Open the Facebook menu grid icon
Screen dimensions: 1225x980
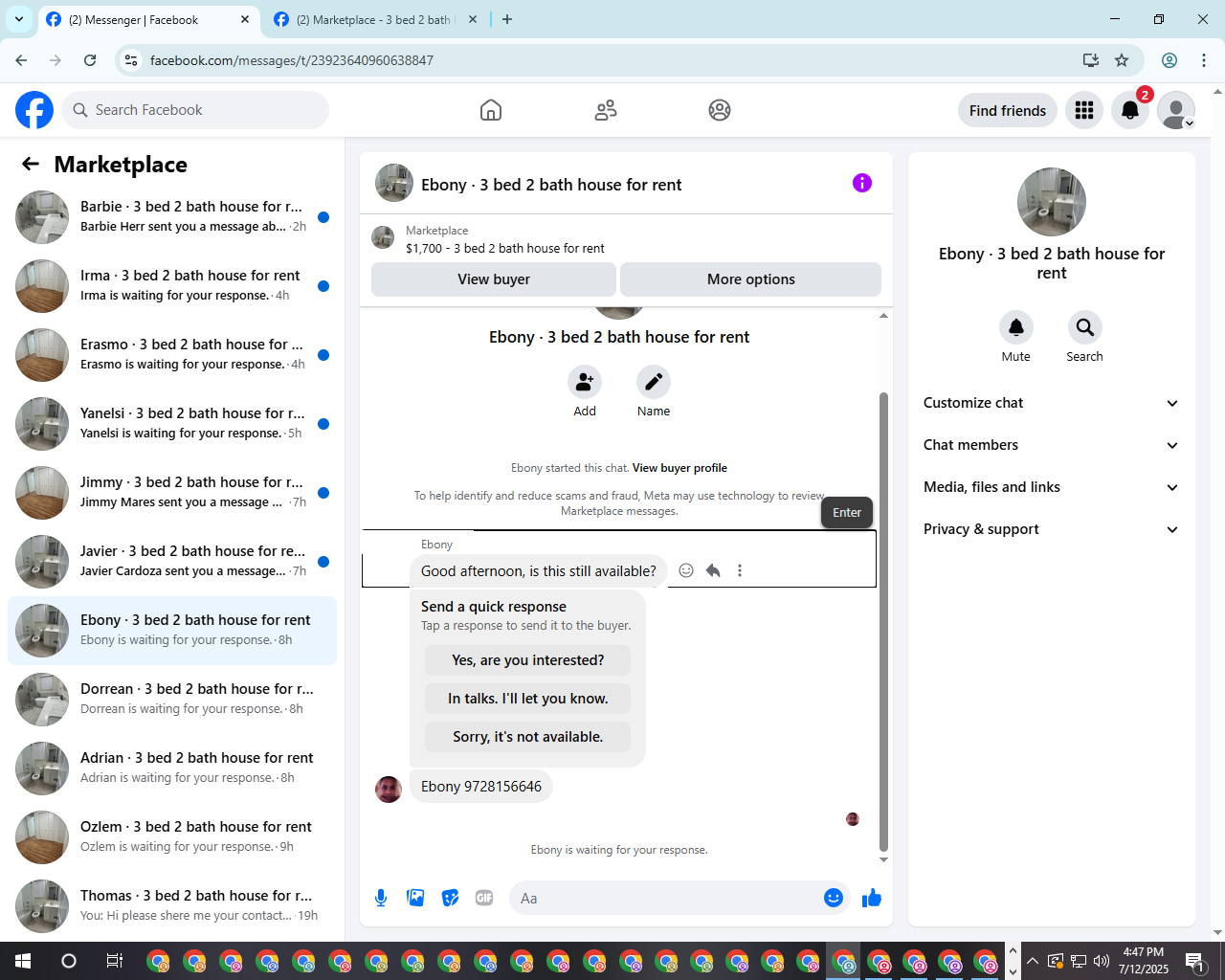pos(1084,110)
